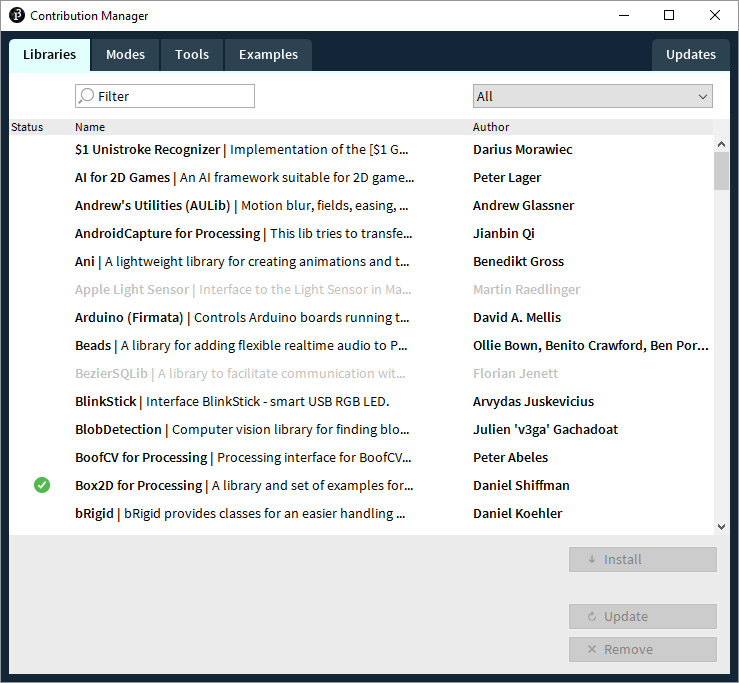Open the Tools tab
Image resolution: width=739 pixels, height=683 pixels.
coord(192,55)
